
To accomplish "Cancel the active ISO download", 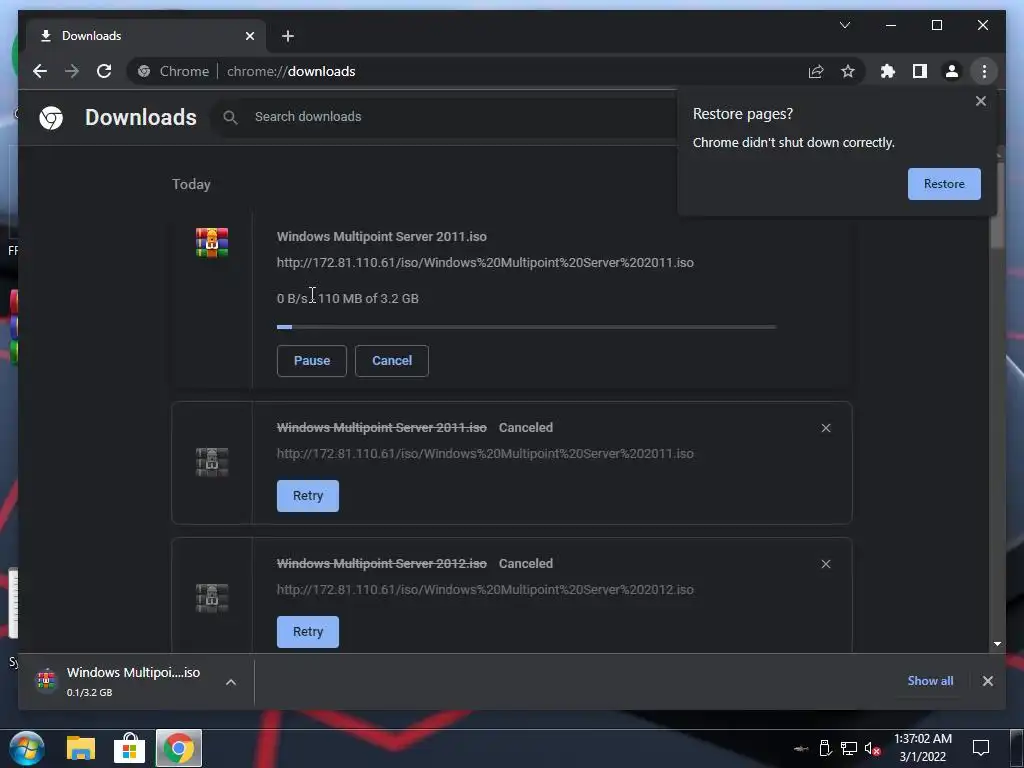I will (391, 360).
